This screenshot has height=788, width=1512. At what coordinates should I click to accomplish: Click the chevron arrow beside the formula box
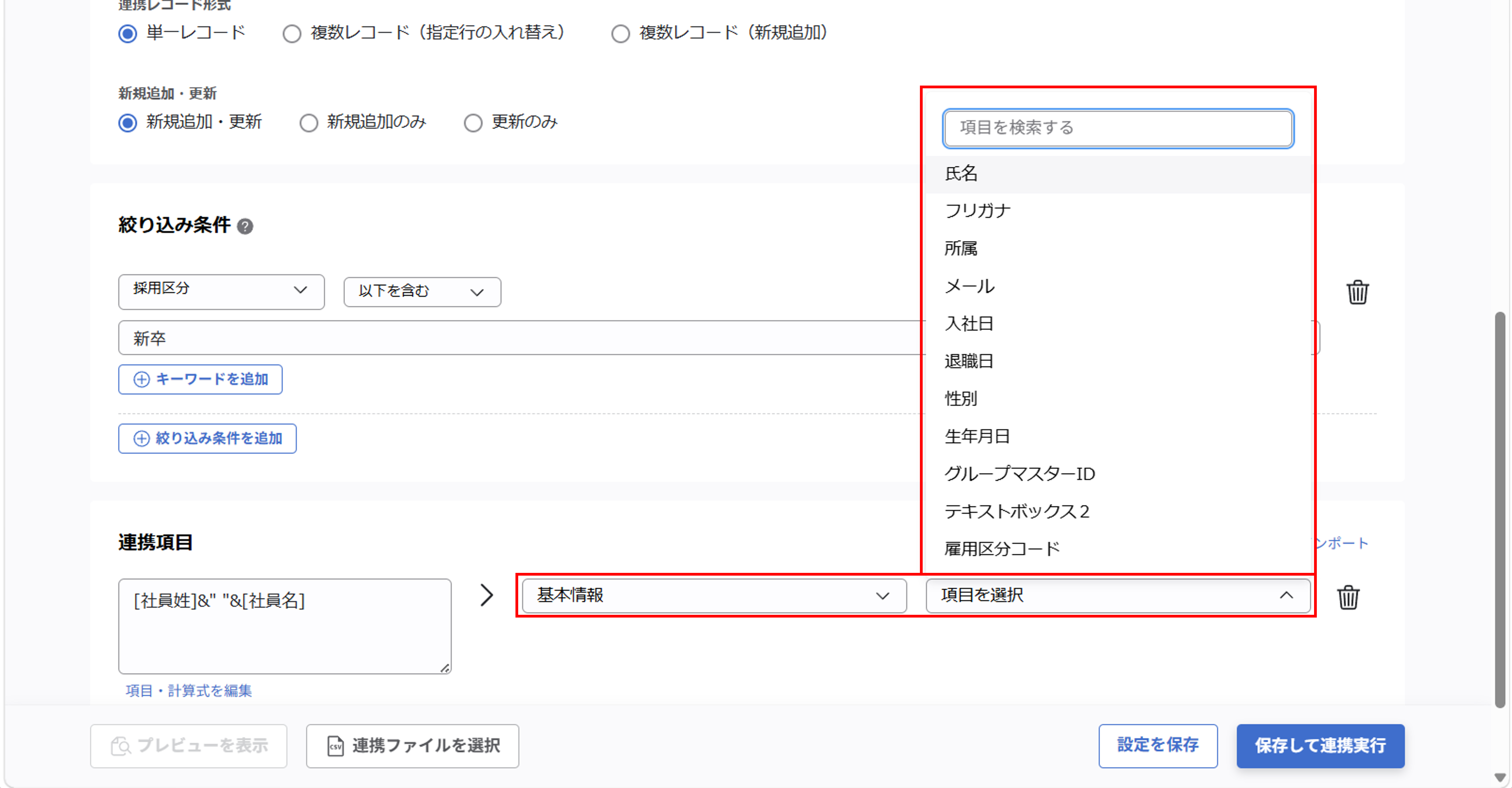click(487, 596)
